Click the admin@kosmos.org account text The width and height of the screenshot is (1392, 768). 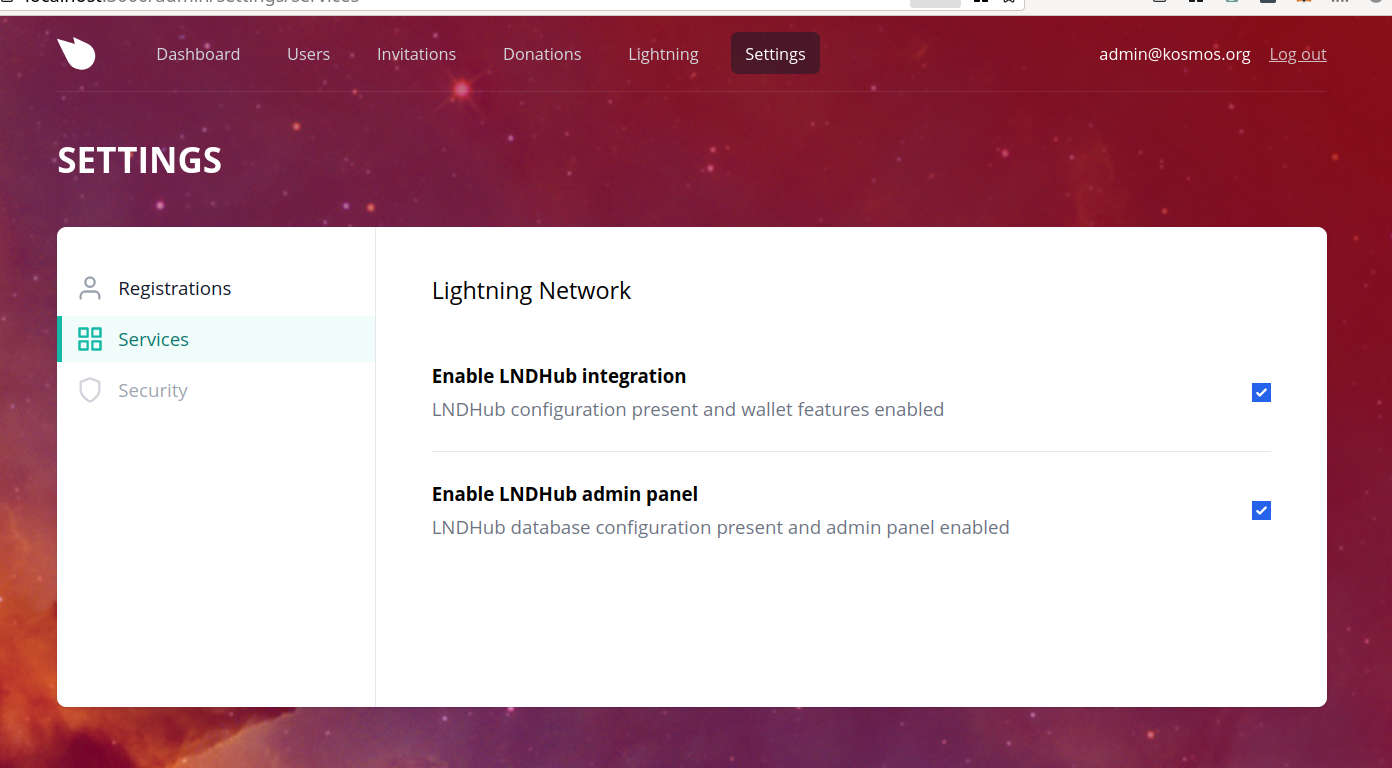pos(1174,54)
